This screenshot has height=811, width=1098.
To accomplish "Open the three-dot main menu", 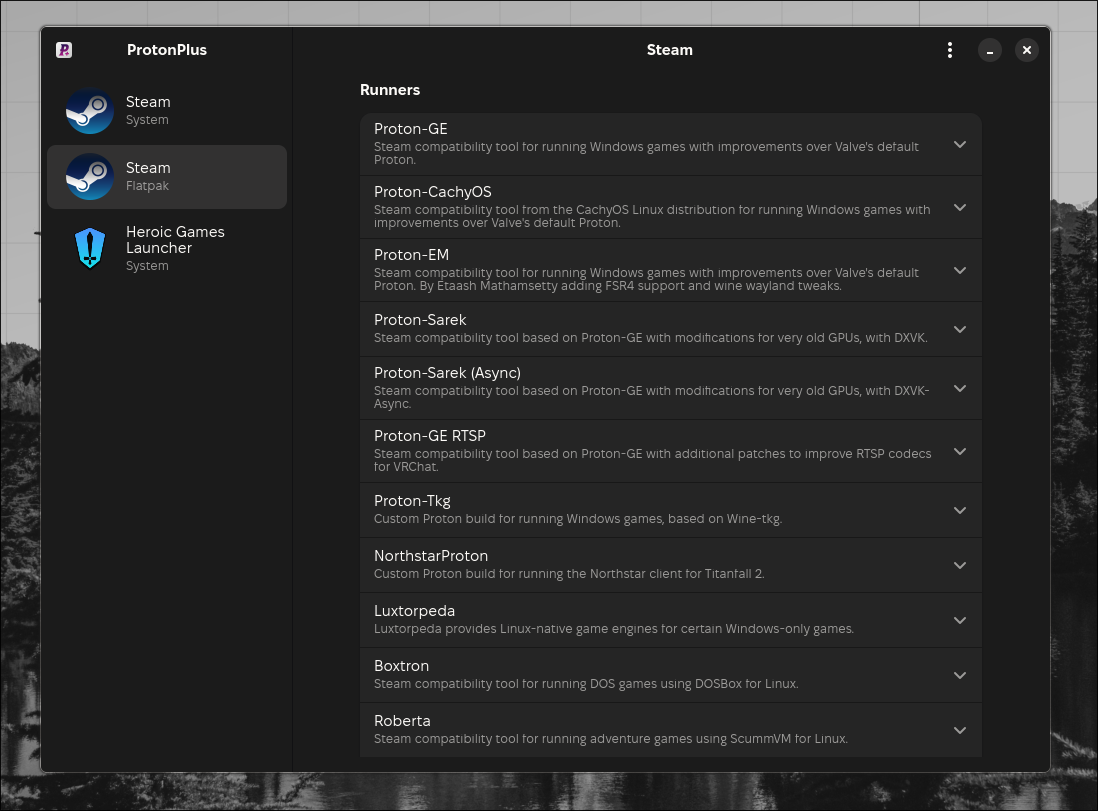I will (x=949, y=50).
